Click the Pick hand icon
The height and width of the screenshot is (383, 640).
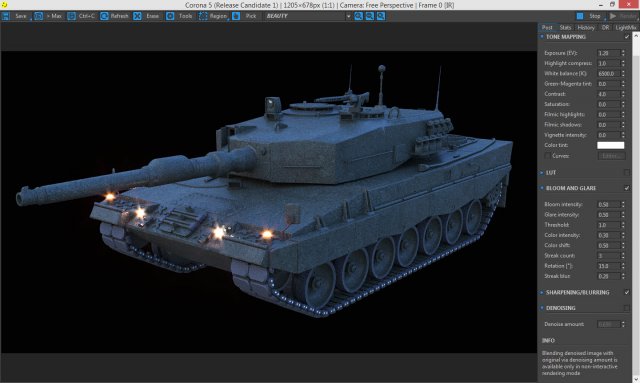click(x=236, y=16)
